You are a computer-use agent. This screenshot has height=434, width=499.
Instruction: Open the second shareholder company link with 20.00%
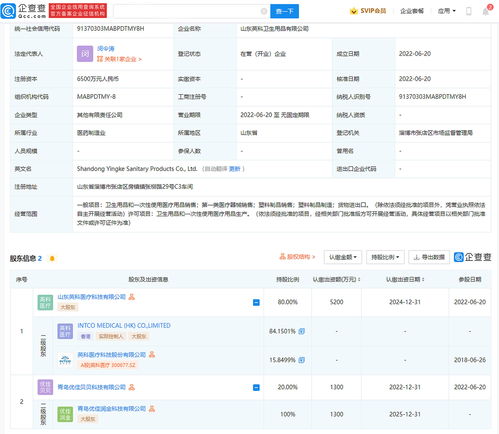(92, 387)
